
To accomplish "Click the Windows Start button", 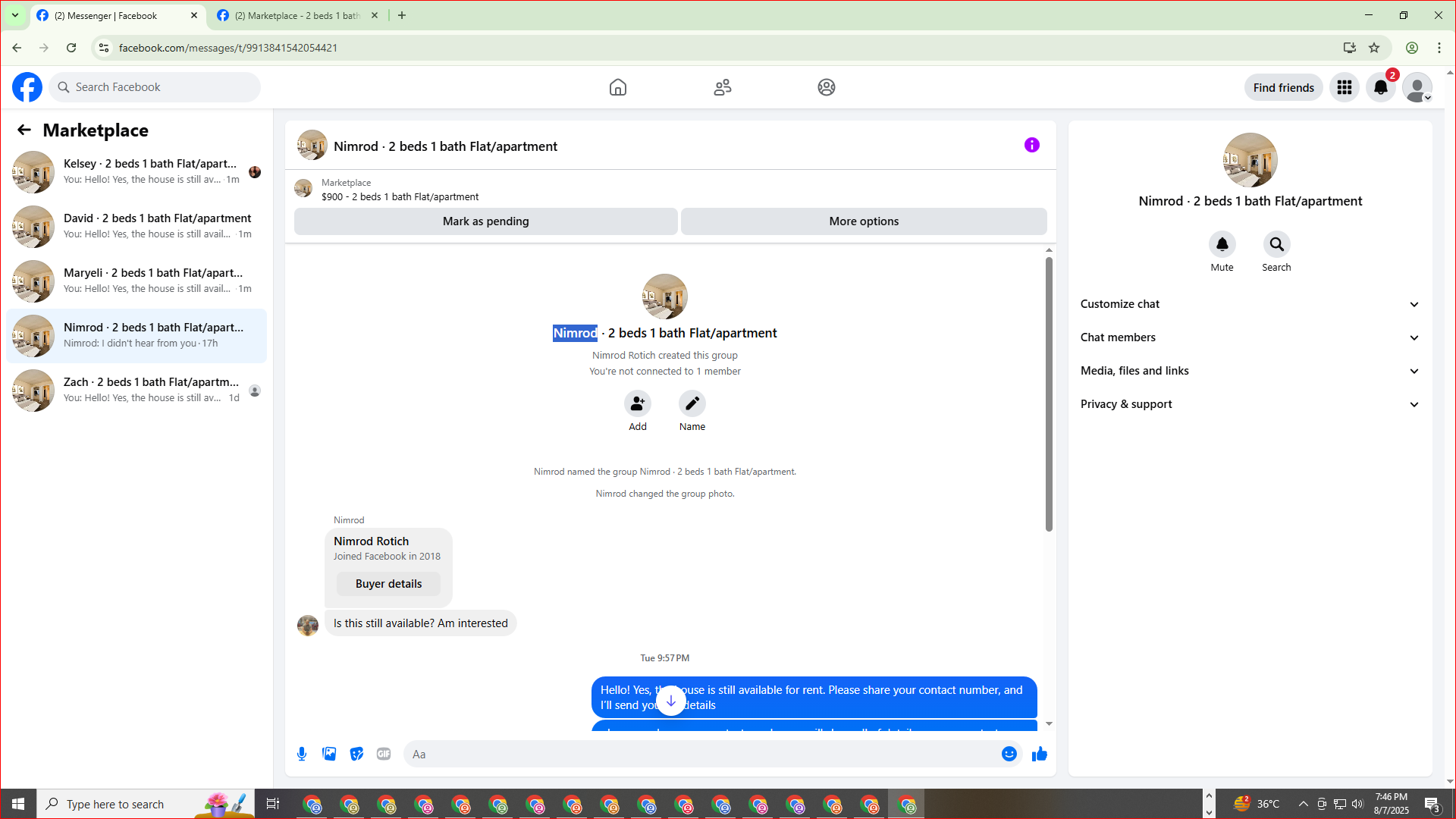I will point(18,804).
